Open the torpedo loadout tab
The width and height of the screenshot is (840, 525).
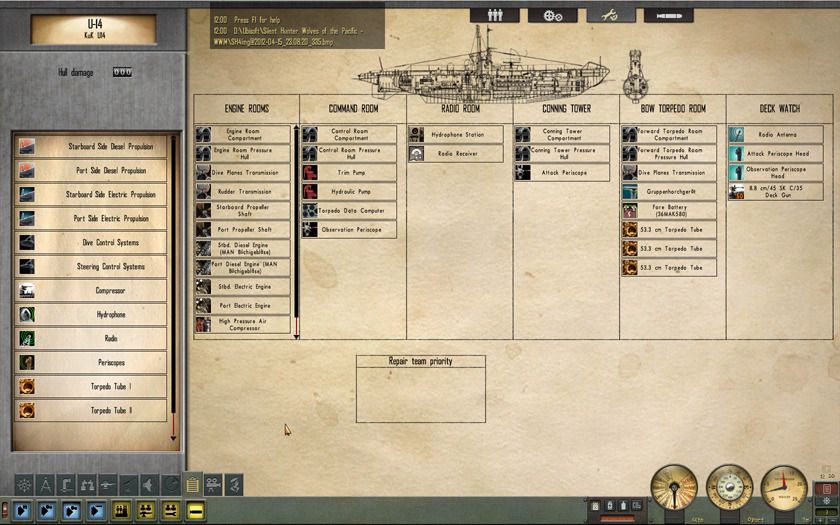[669, 16]
